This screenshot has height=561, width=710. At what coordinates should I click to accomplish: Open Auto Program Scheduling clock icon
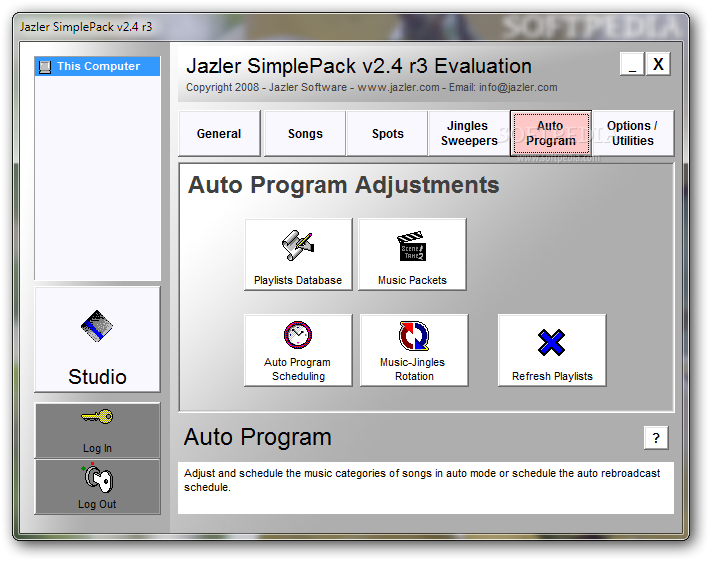tap(297, 335)
